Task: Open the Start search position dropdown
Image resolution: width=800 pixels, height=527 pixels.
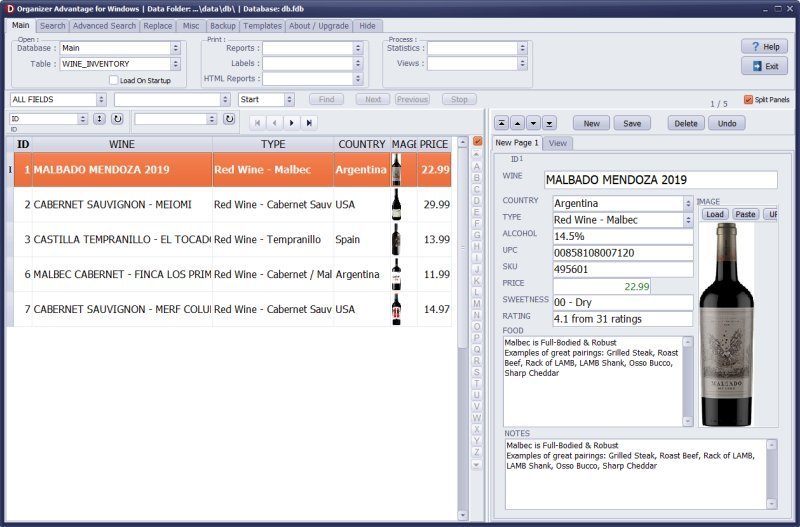Action: (x=289, y=99)
